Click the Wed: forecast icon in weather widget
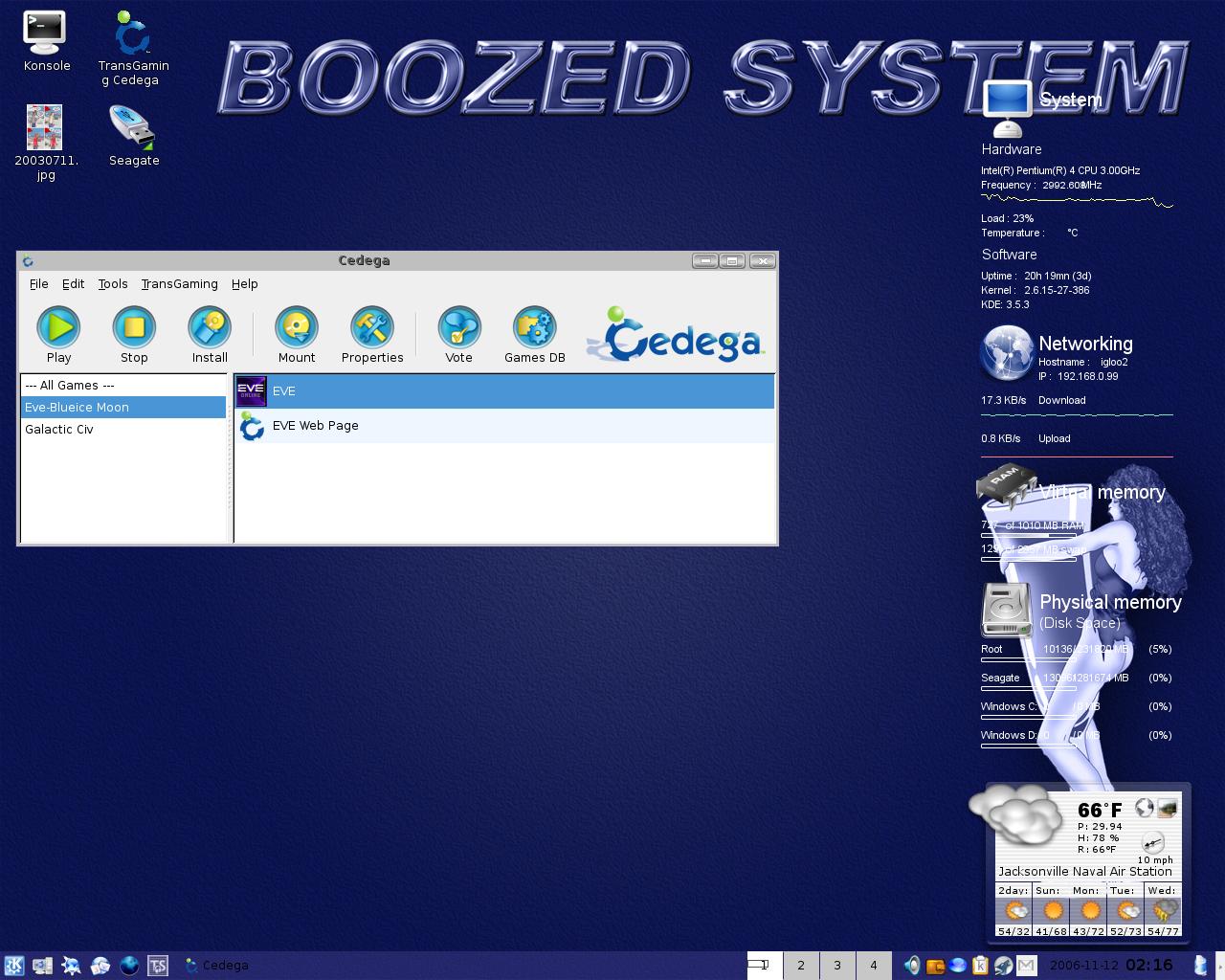1225x980 pixels. [1165, 910]
